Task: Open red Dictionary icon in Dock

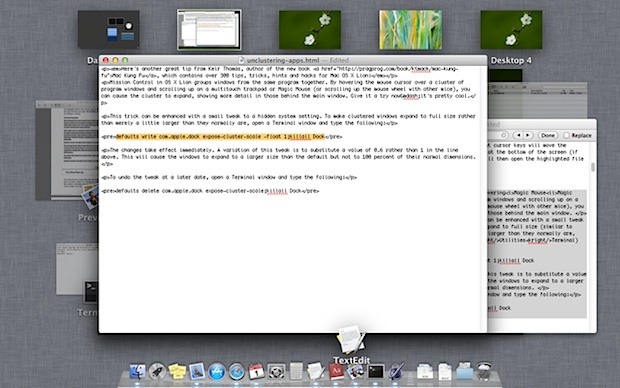Action: click(336, 371)
